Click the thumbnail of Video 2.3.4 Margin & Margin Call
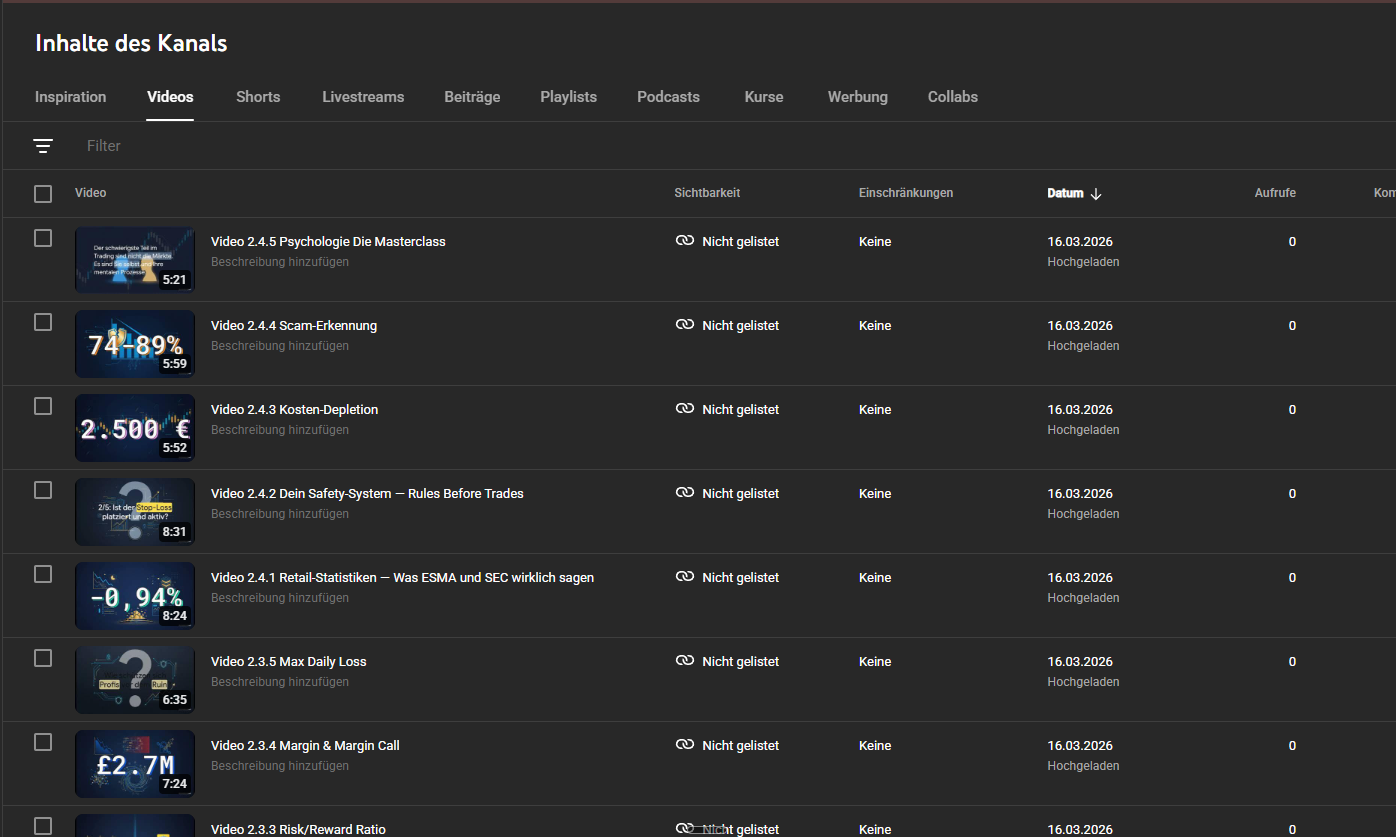This screenshot has height=837, width=1396. coord(134,763)
